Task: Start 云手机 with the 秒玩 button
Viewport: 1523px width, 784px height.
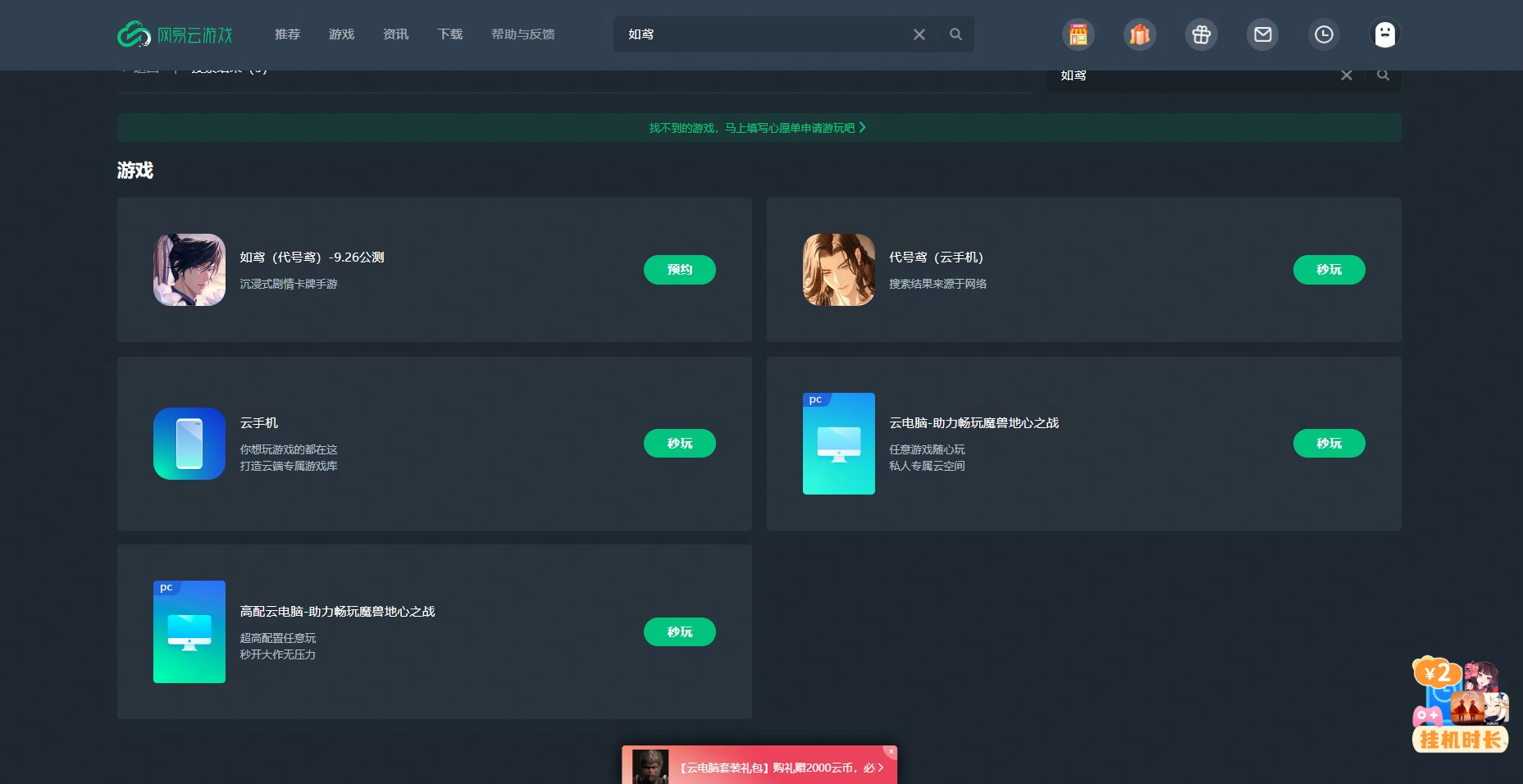Action: click(679, 444)
